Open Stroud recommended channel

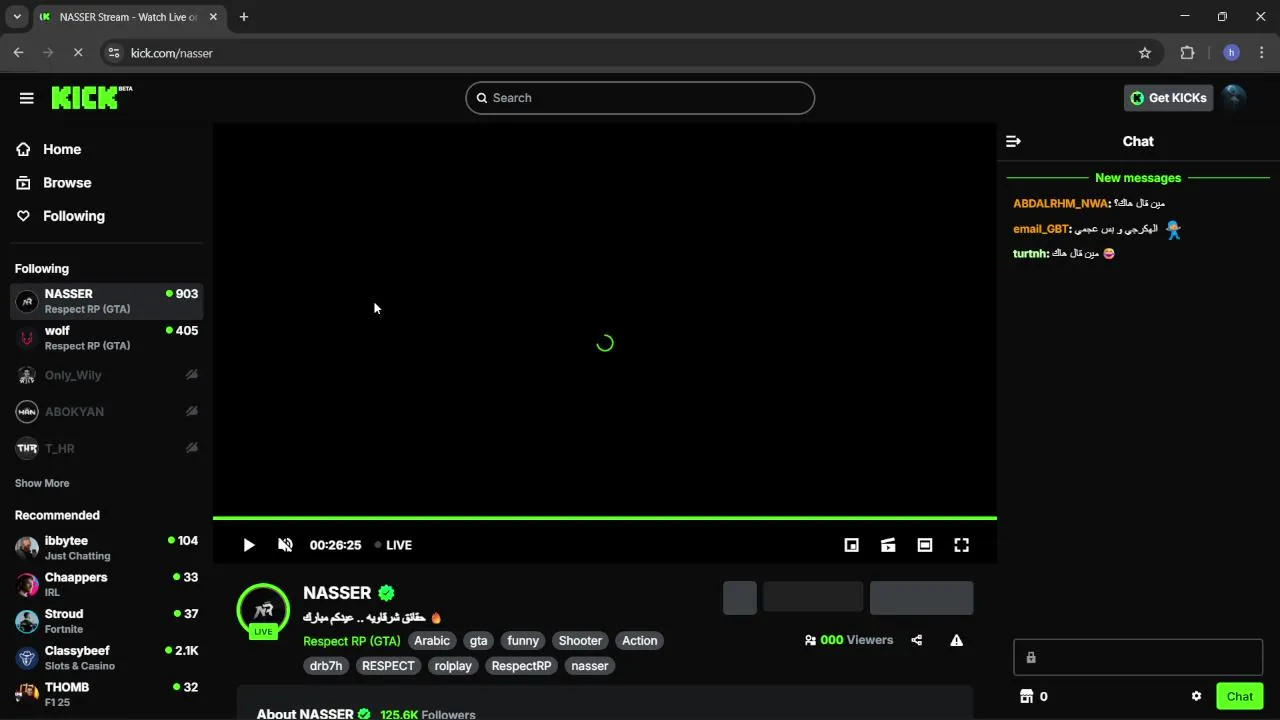coord(107,621)
